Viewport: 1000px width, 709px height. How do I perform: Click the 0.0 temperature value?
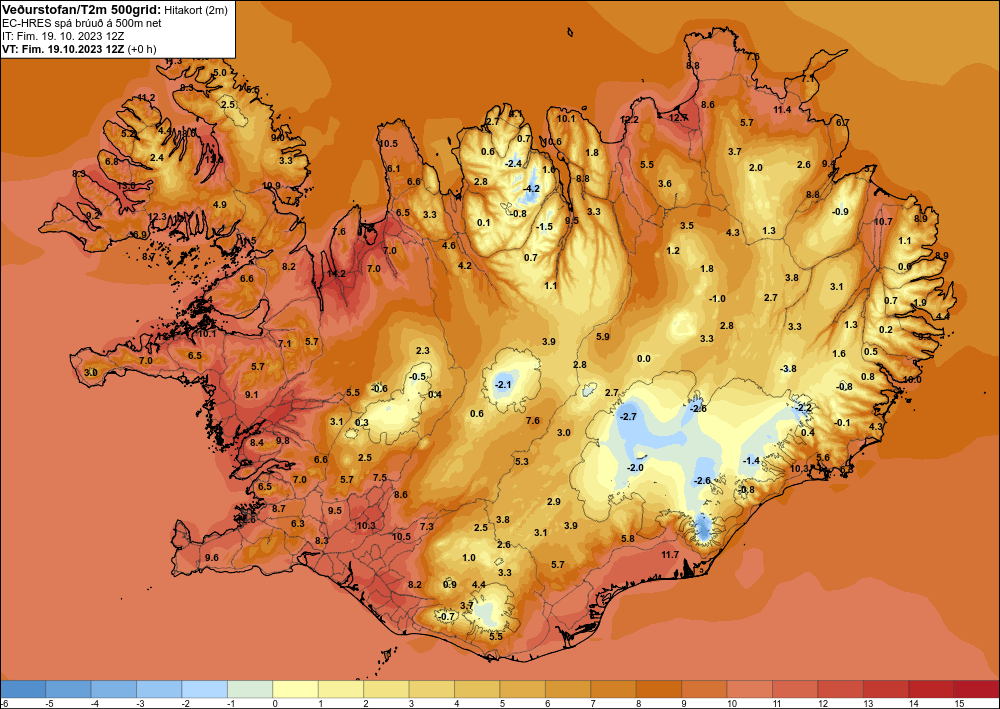click(x=644, y=359)
